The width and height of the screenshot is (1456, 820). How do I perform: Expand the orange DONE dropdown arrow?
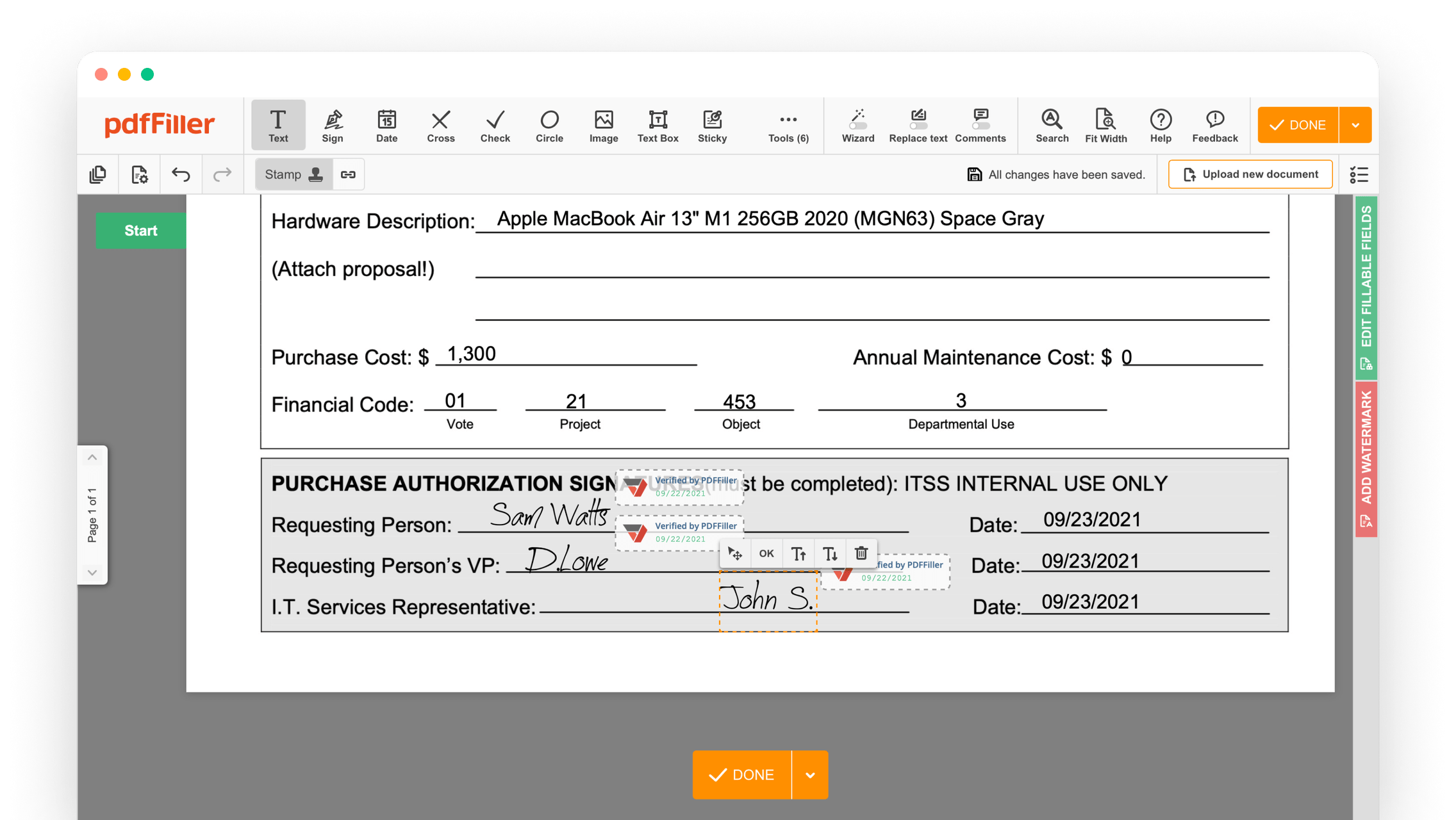point(1356,125)
